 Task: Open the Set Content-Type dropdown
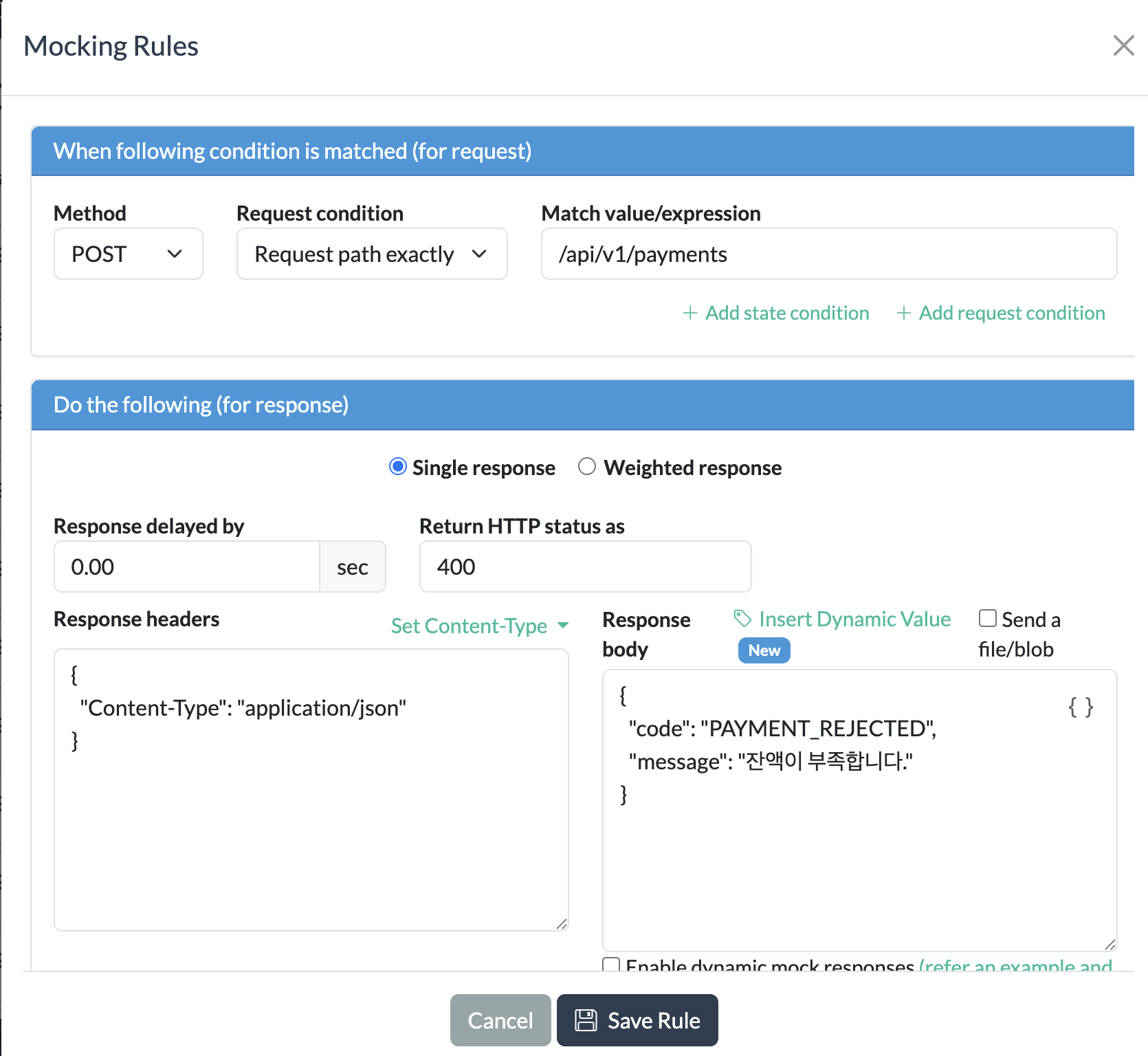click(x=479, y=626)
